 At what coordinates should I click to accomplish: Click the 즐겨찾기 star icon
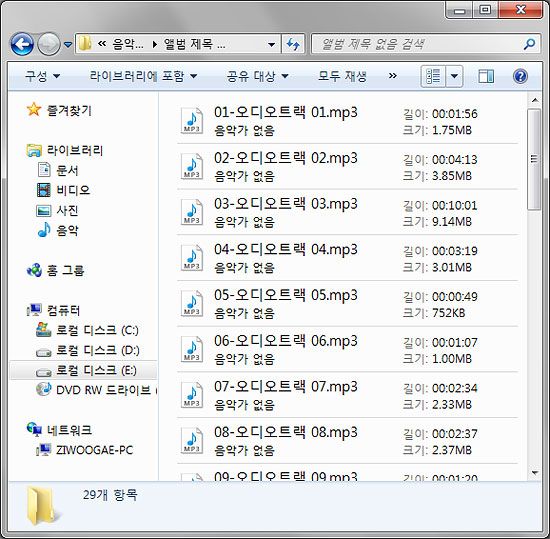point(34,109)
